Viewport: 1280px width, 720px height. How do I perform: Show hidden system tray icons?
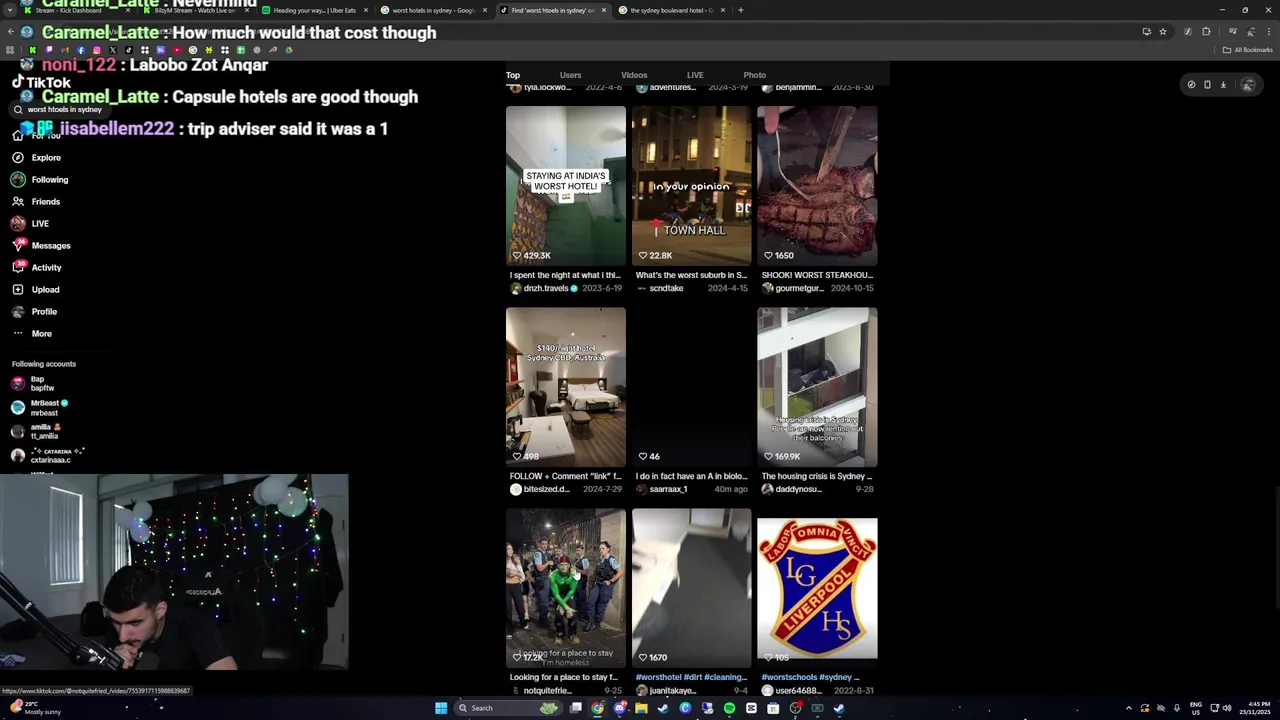1129,708
